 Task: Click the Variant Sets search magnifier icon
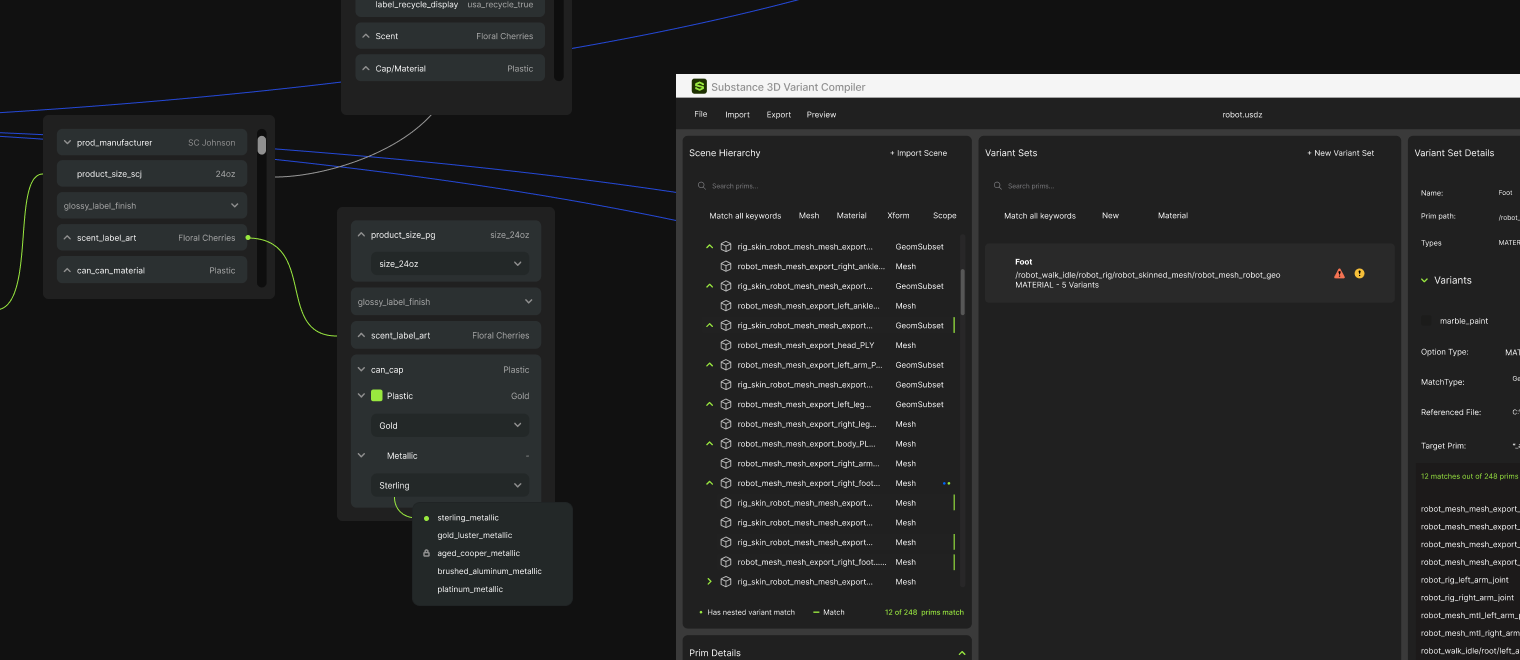[997, 186]
